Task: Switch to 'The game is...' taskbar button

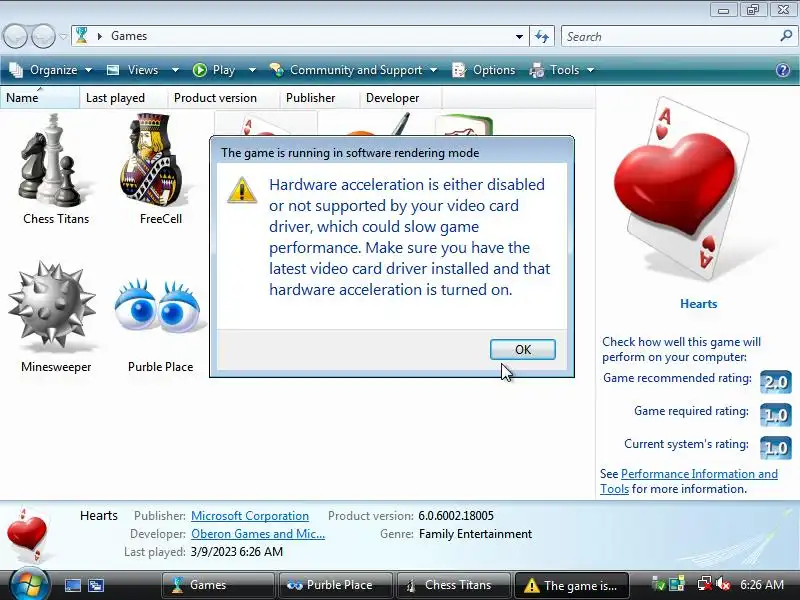Action: (x=571, y=585)
